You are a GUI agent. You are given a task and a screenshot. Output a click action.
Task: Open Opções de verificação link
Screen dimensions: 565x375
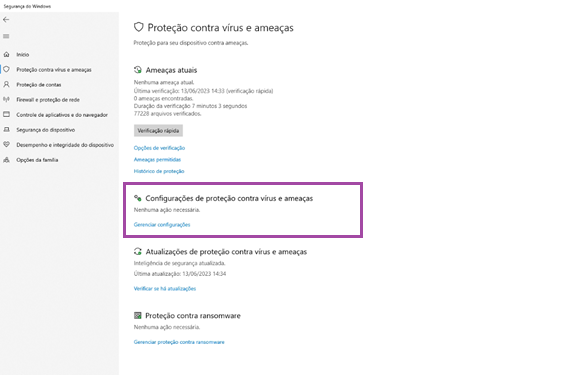coord(159,148)
